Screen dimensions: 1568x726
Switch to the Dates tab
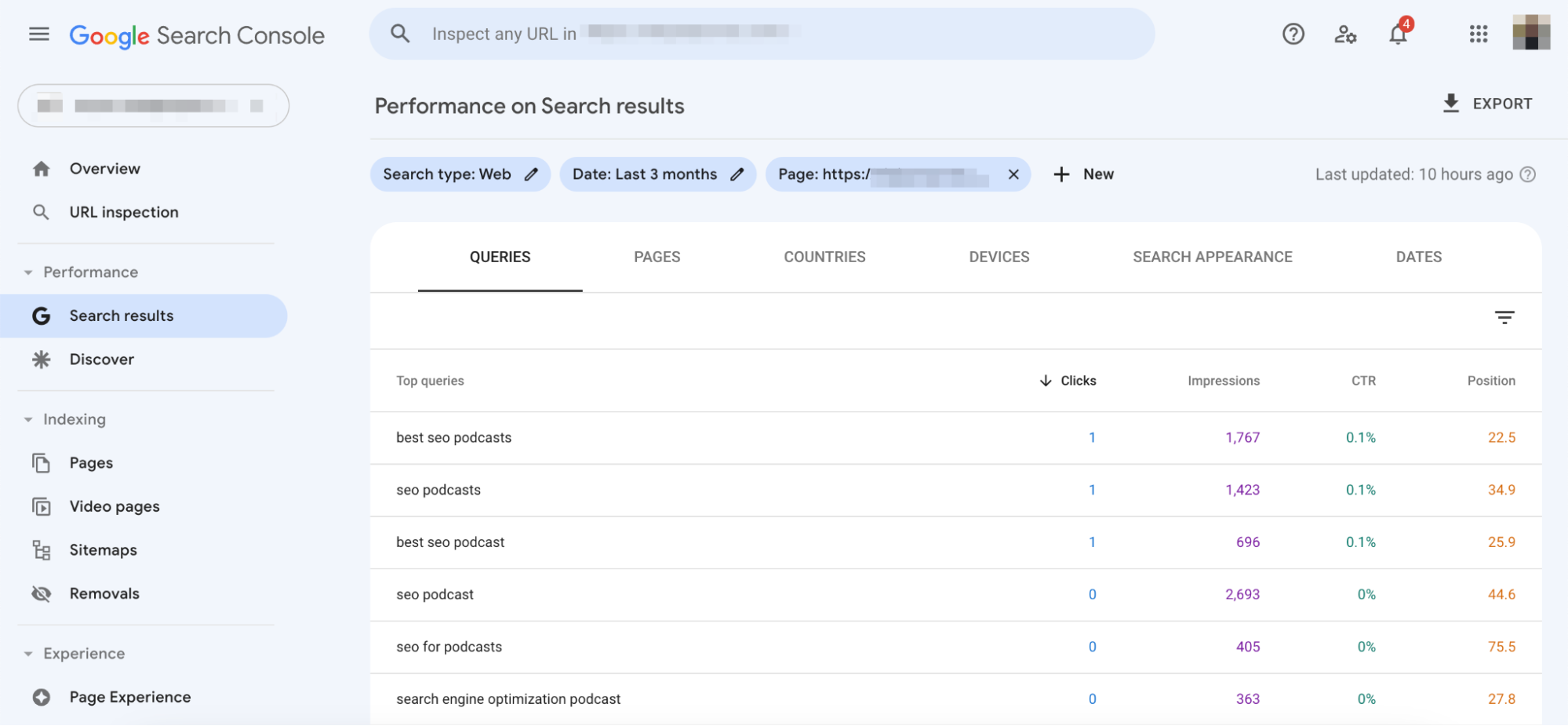[1418, 257]
